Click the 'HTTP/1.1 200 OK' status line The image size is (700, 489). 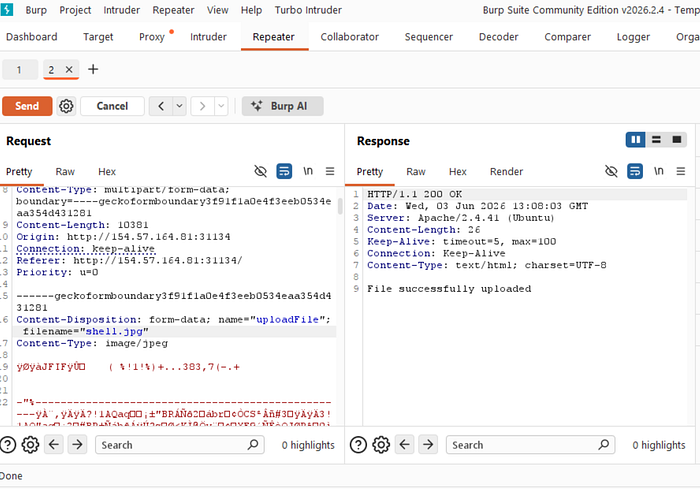coord(414,194)
